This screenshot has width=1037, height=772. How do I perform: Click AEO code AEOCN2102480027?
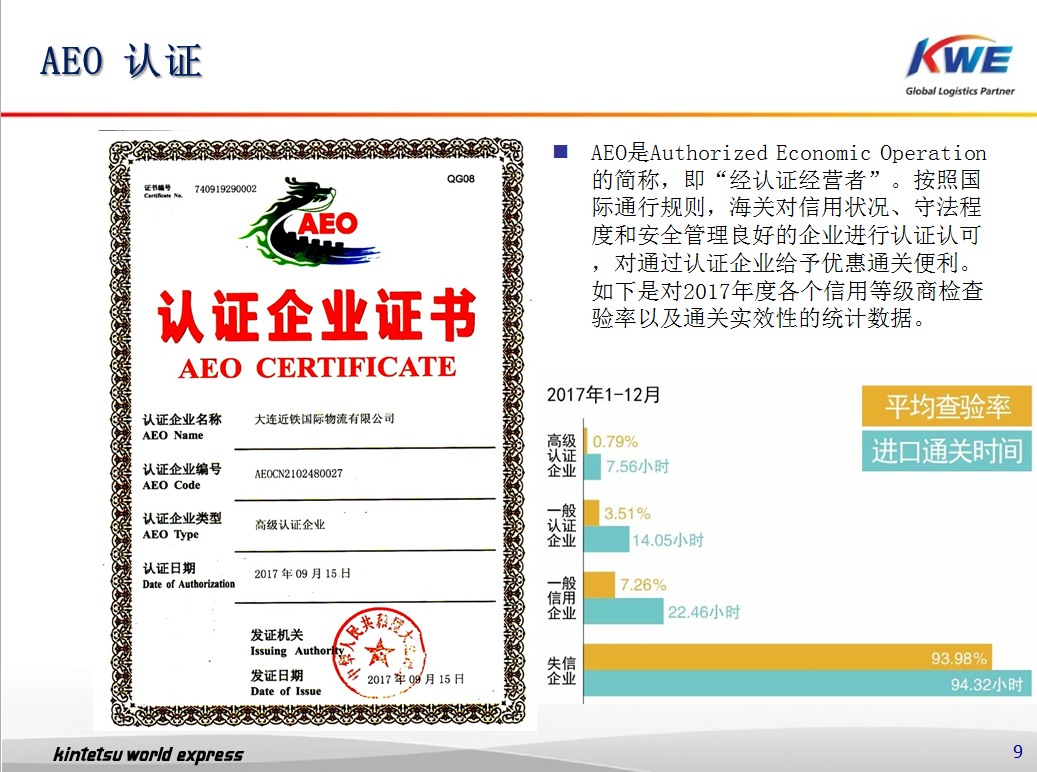298,474
